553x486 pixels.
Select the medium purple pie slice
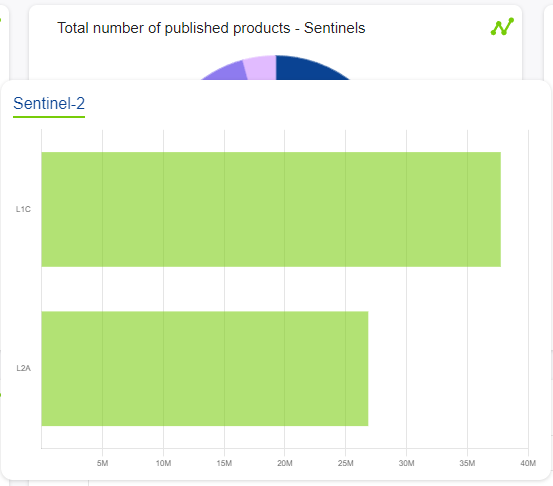click(227, 72)
